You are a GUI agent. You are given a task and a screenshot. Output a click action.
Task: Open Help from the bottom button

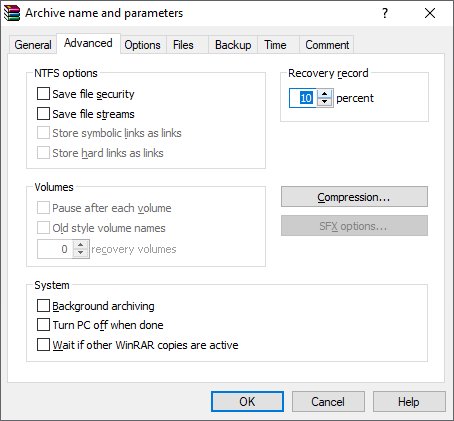coord(409,402)
